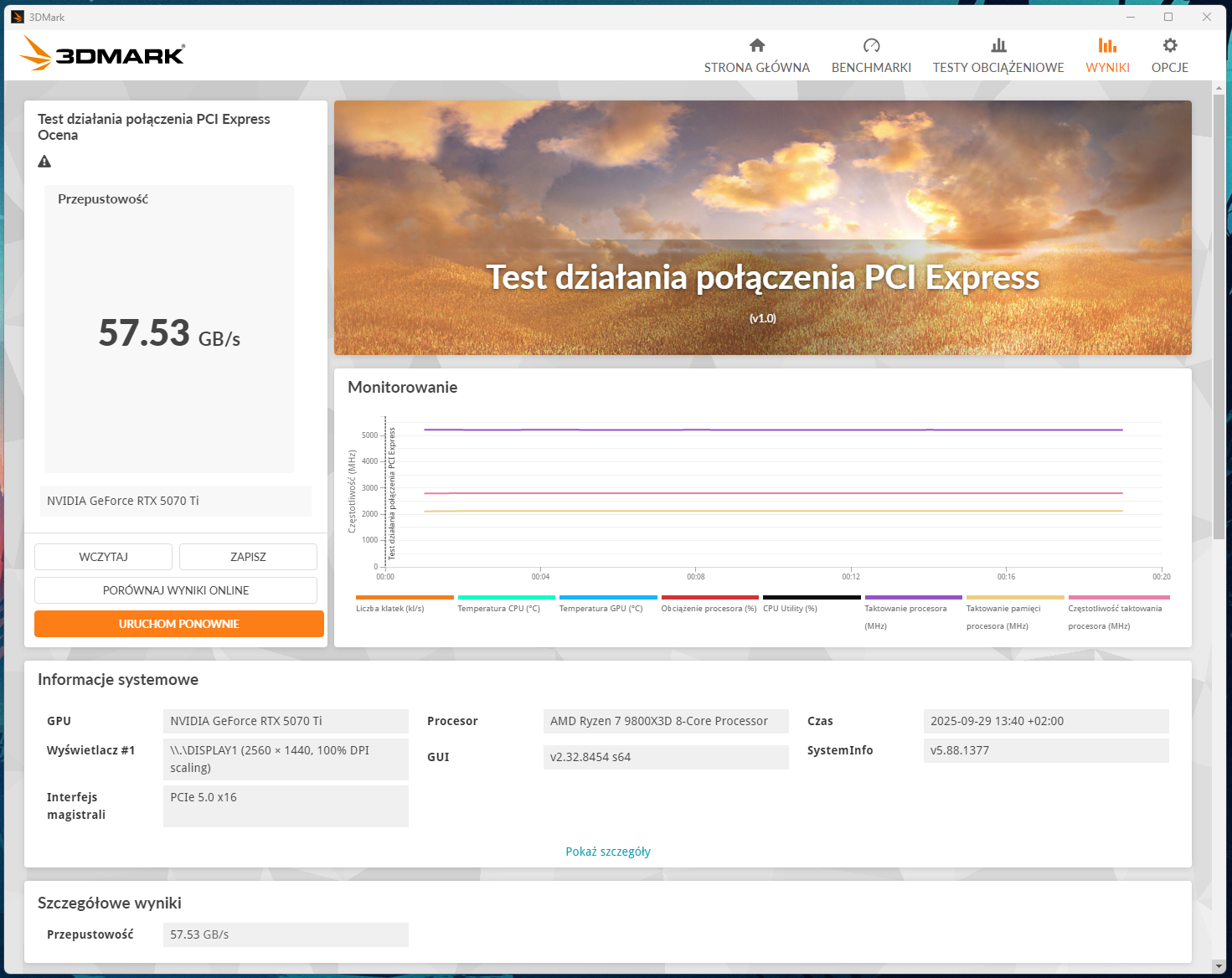The image size is (1232, 978).
Task: Click the 3DMark logo
Action: [x=102, y=54]
